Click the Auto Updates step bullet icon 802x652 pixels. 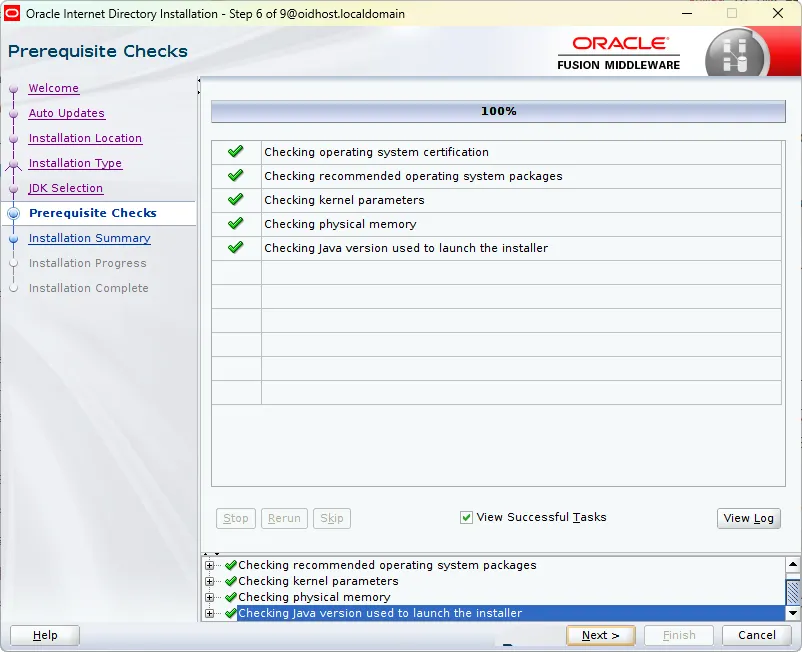[x=14, y=114]
